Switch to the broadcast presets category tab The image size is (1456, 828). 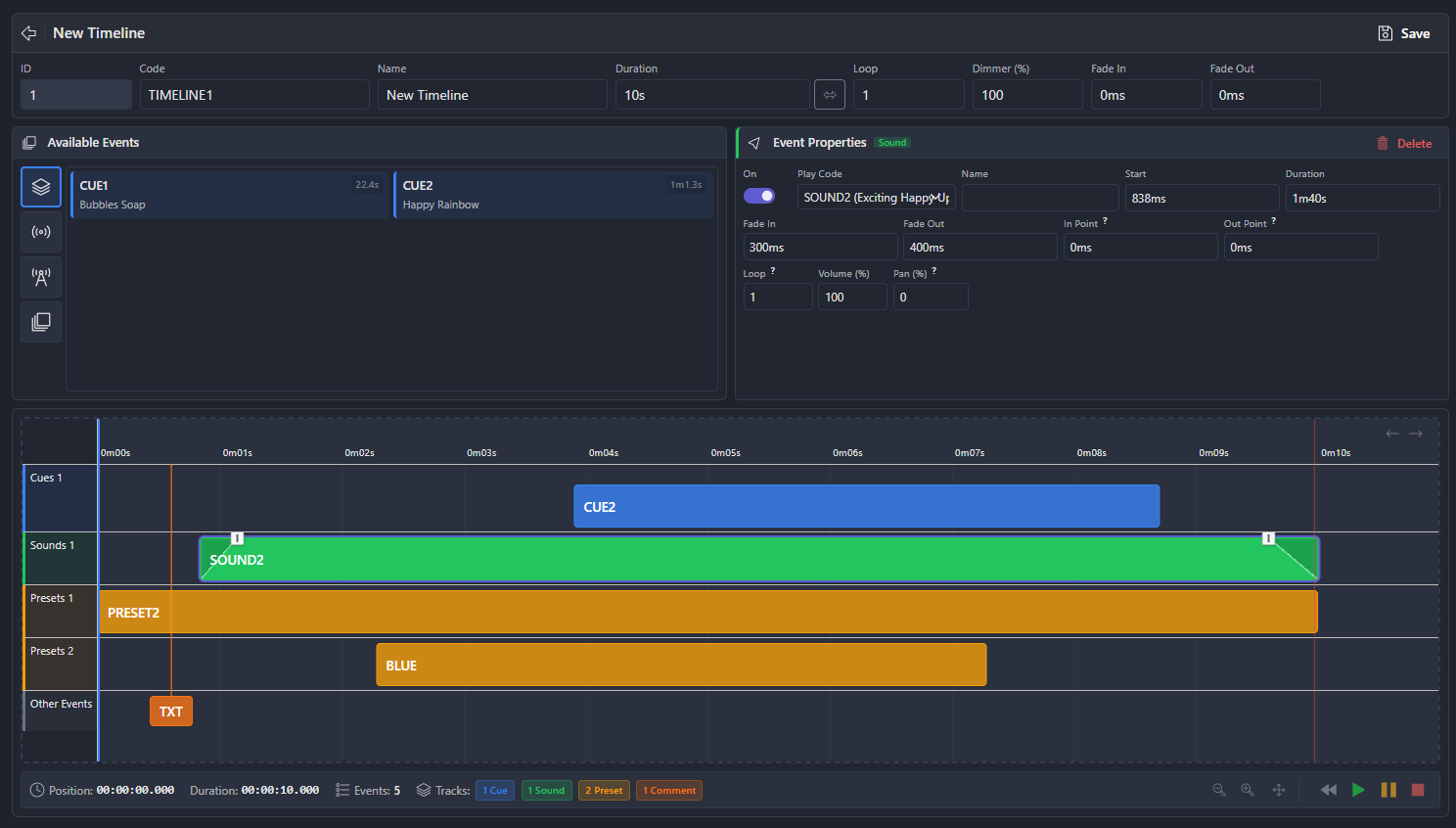40,277
